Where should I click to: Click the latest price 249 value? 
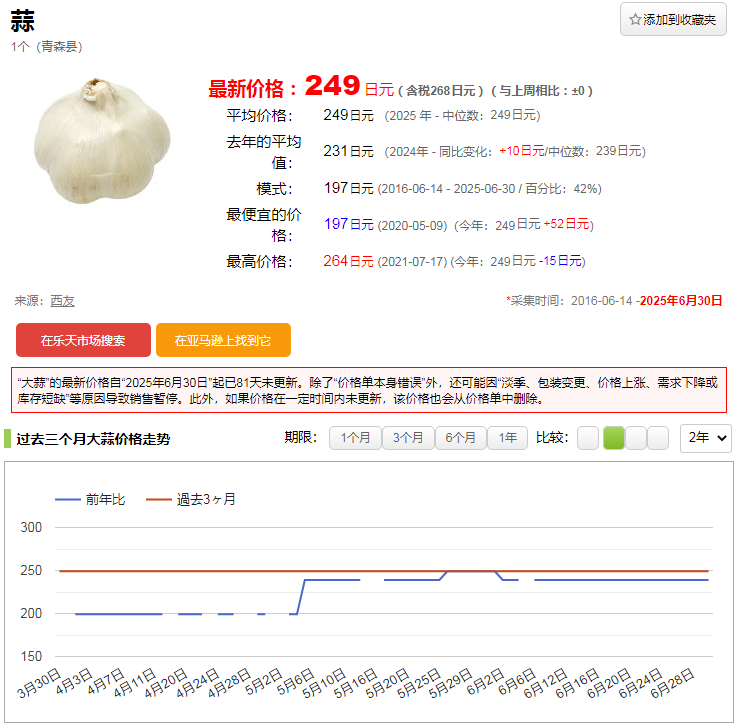coord(332,86)
